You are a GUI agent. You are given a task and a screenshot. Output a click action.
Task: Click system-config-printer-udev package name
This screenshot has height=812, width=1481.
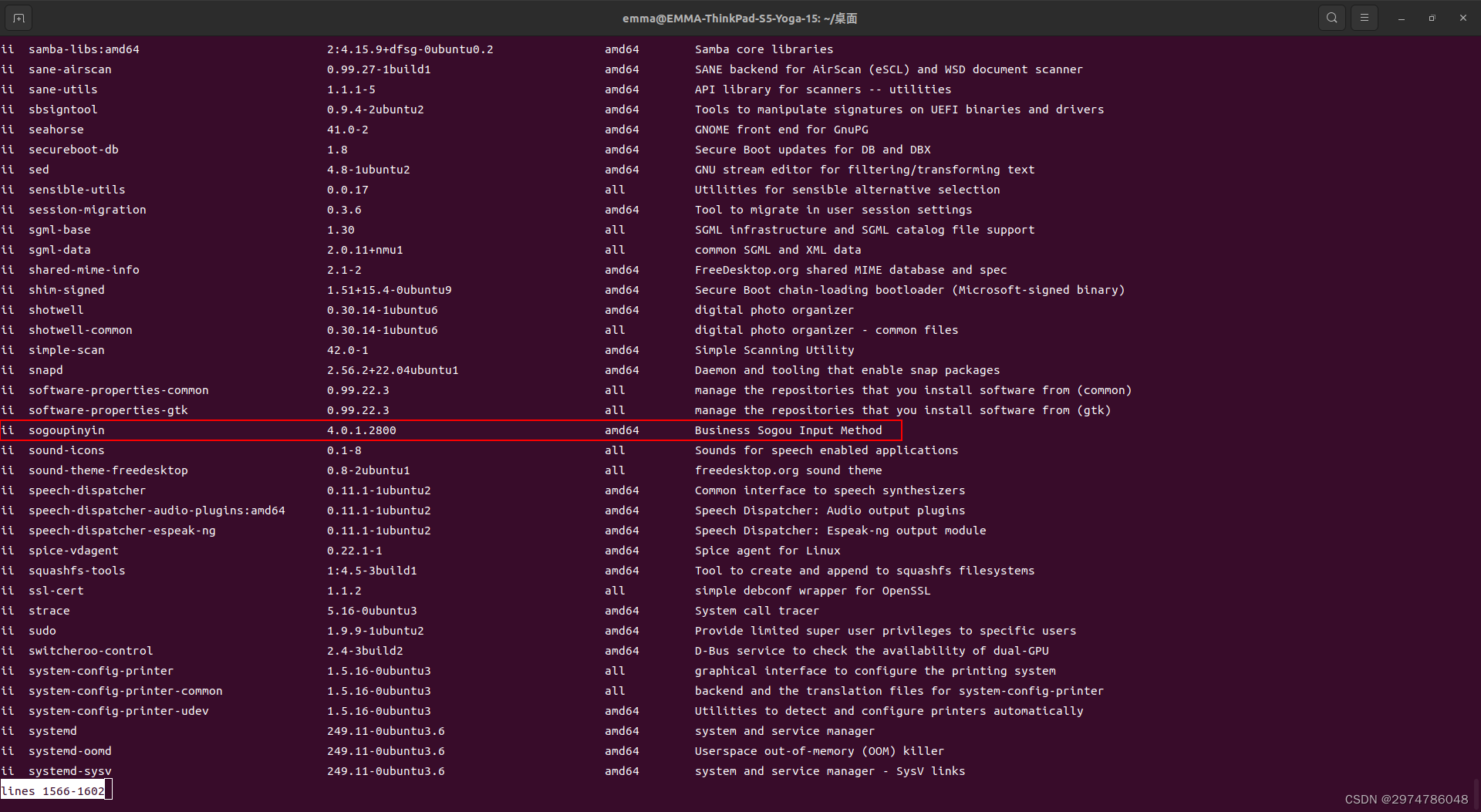click(119, 711)
